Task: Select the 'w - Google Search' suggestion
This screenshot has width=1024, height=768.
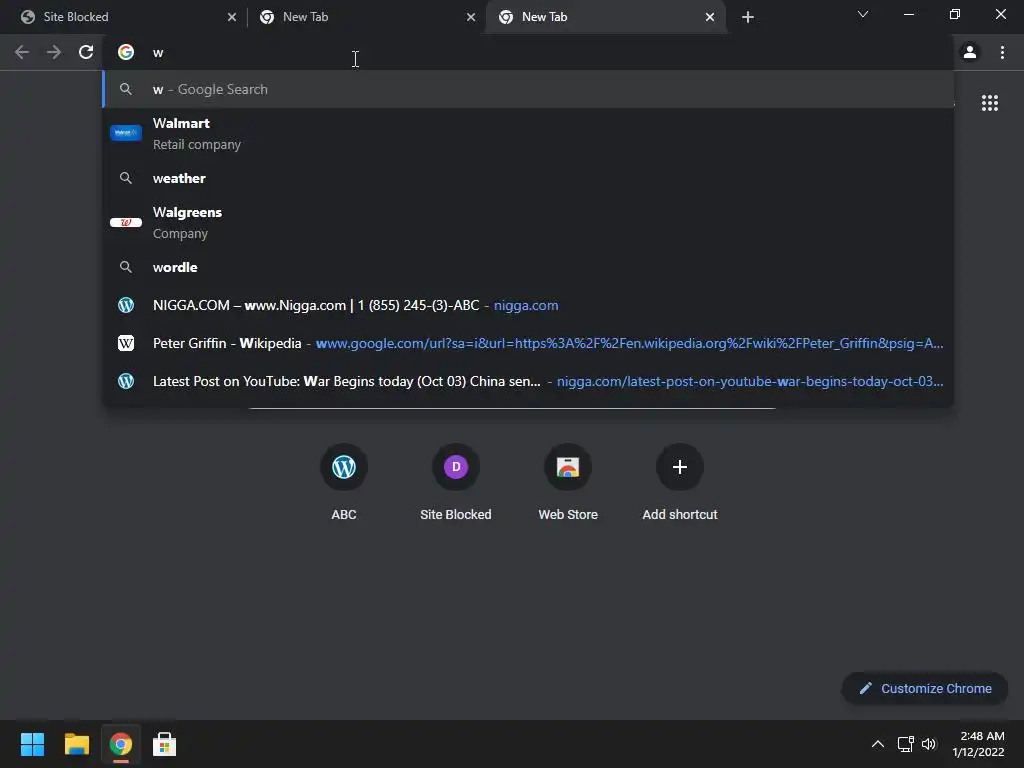Action: [x=528, y=89]
